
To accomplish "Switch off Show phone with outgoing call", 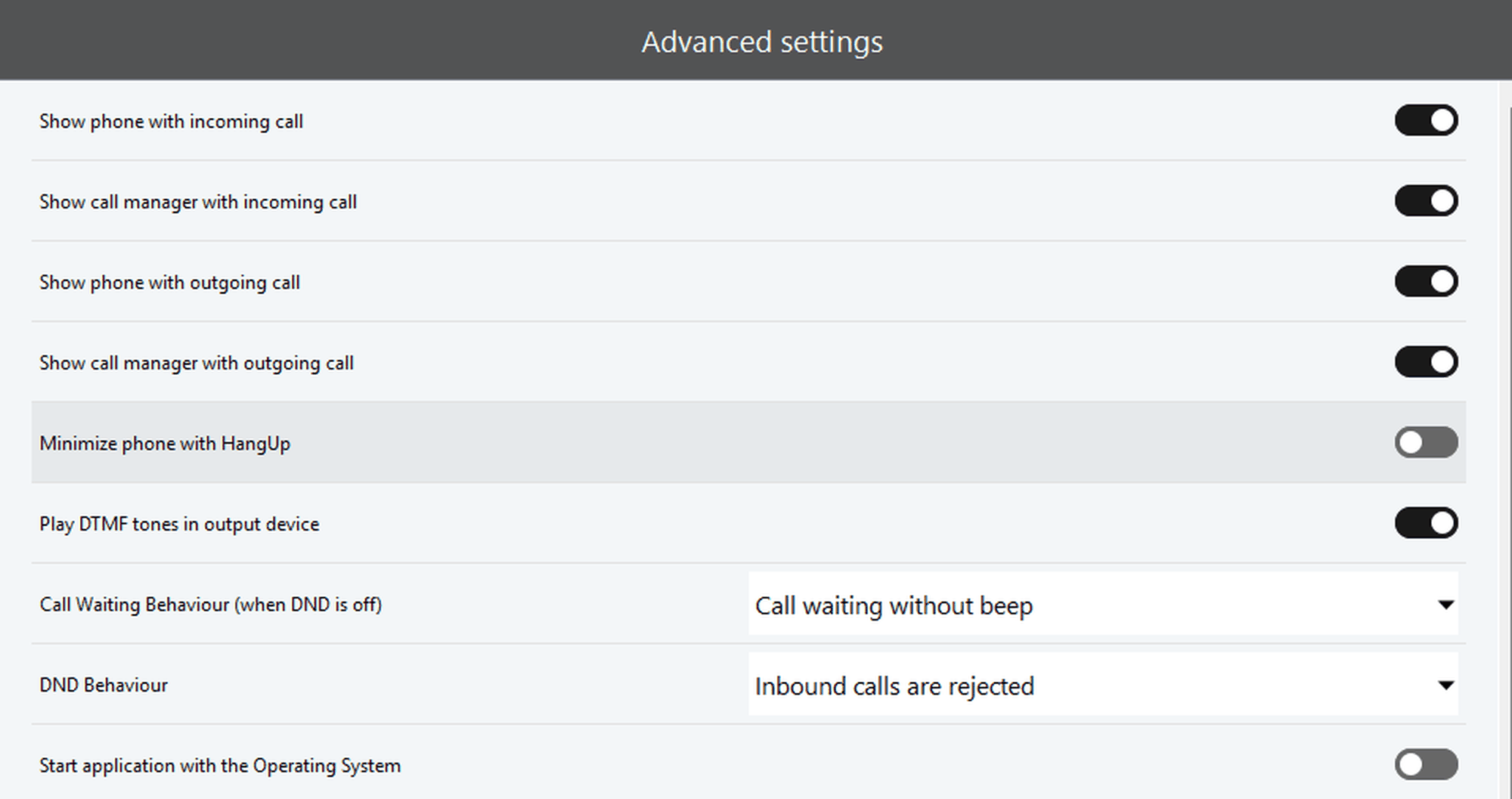I will point(1426,282).
